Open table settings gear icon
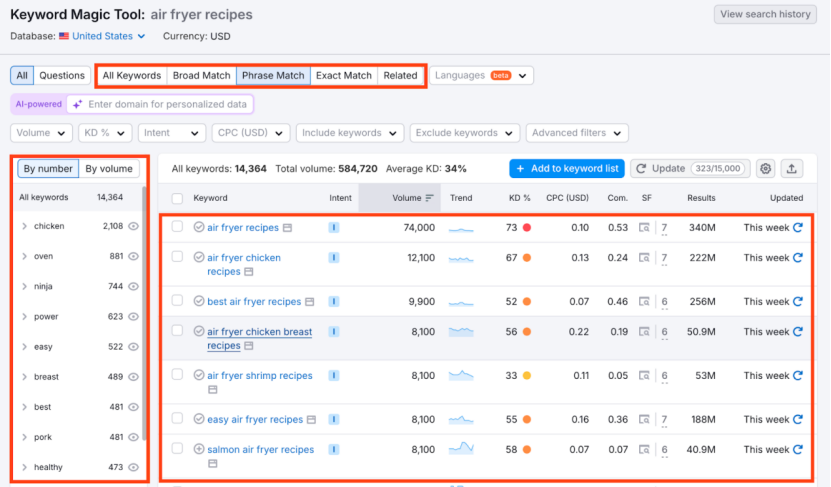 766,169
